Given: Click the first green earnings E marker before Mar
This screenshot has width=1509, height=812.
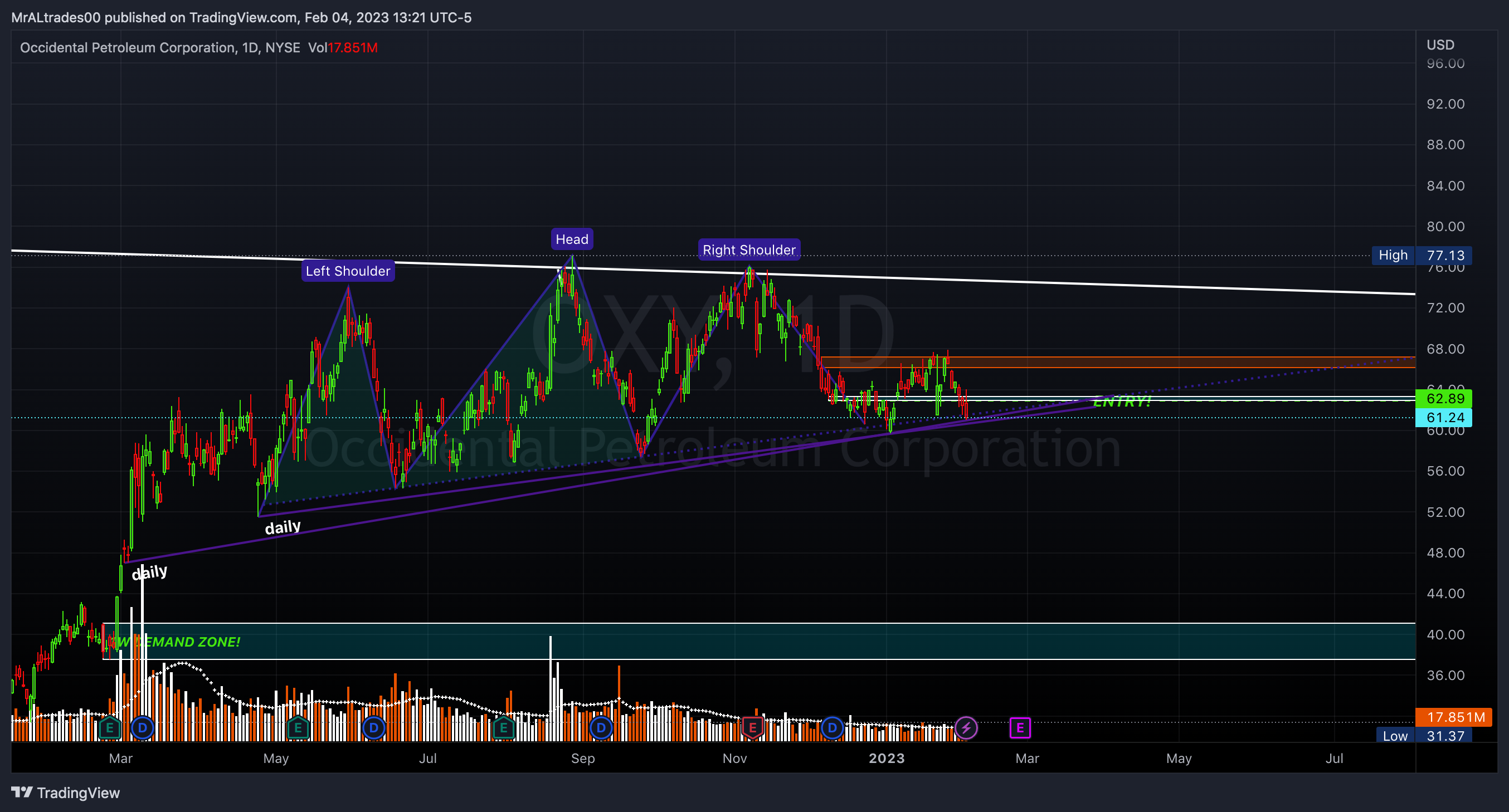Looking at the screenshot, I should (x=110, y=728).
